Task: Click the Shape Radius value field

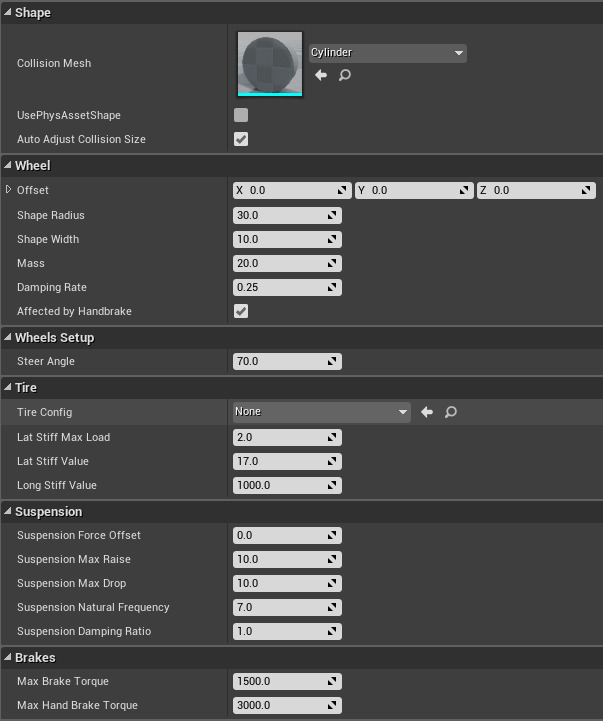Action: point(280,215)
